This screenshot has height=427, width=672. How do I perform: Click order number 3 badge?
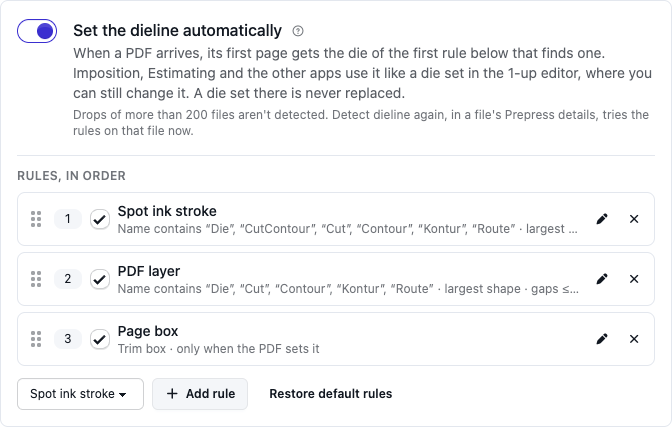[x=68, y=339]
